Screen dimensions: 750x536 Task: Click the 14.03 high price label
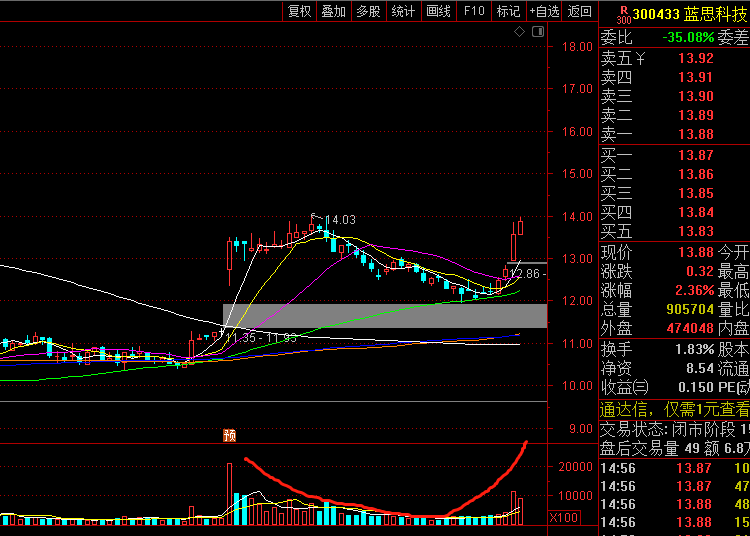(x=340, y=220)
